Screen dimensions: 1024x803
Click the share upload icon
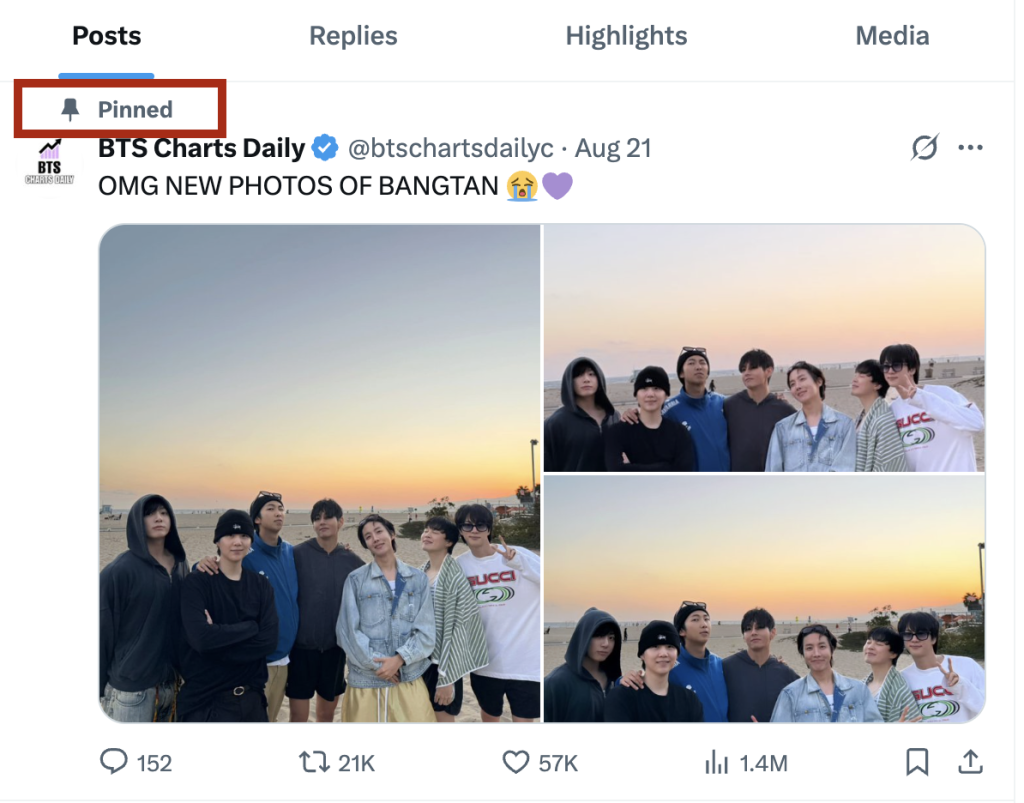969,763
